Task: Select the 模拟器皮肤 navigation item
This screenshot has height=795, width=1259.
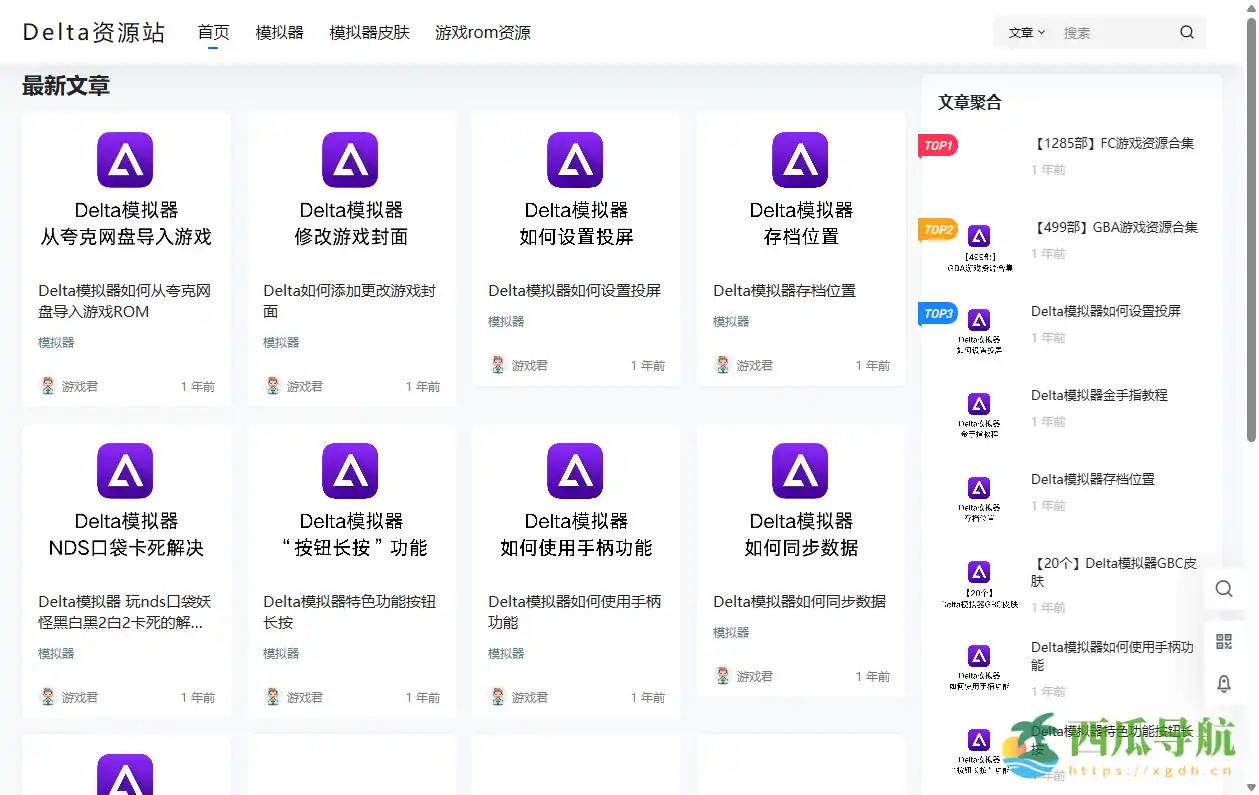Action: coord(370,32)
